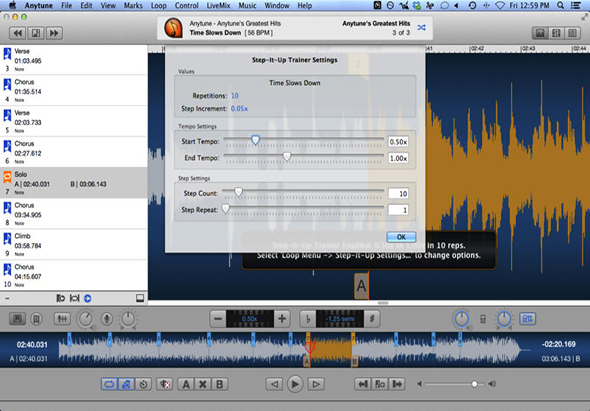
Task: Open the Loop menu
Action: [x=158, y=6]
